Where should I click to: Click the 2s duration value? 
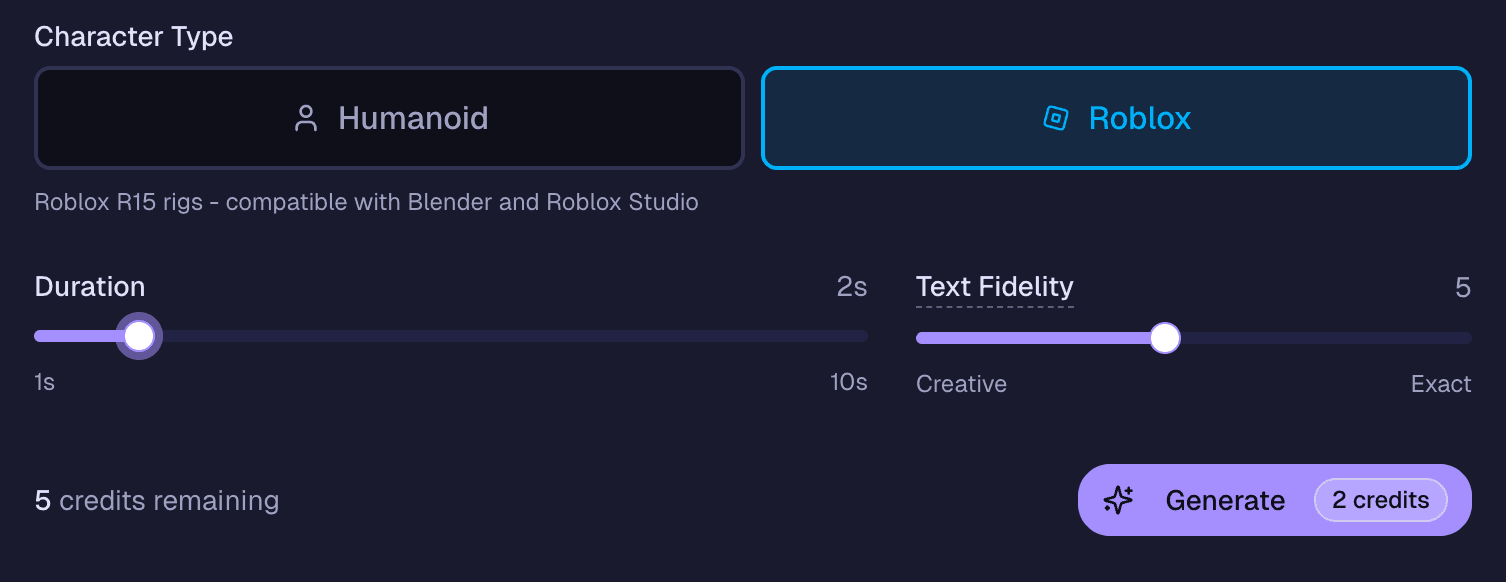click(x=851, y=287)
